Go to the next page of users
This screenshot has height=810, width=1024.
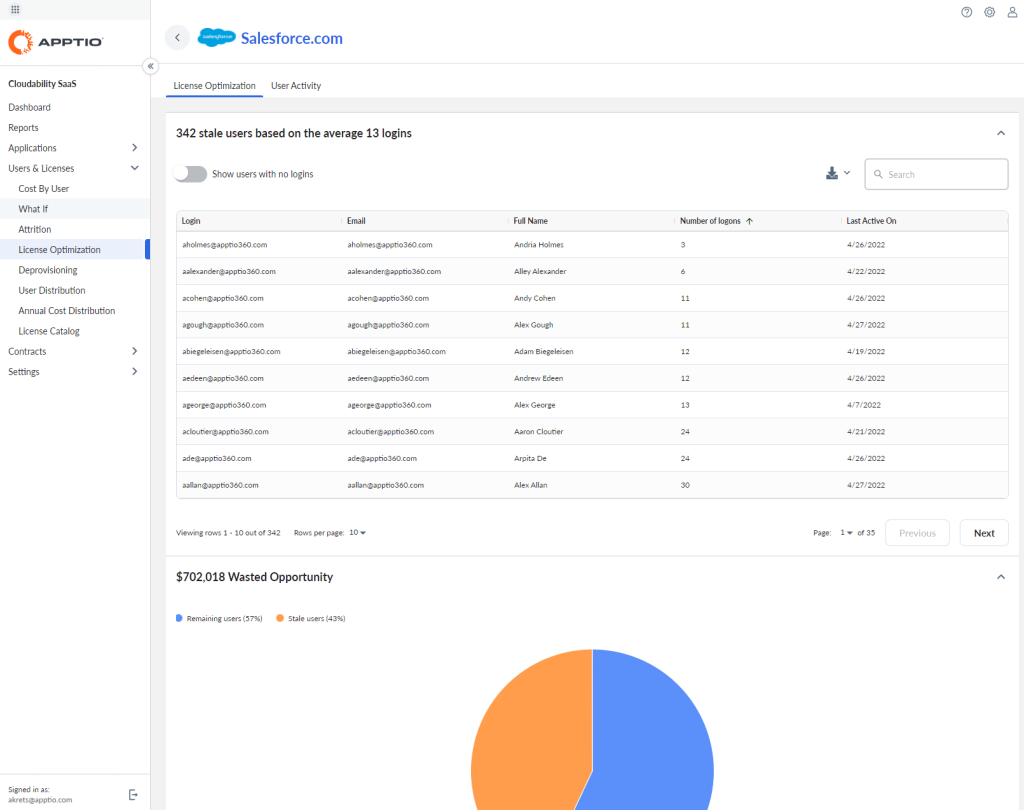[983, 532]
